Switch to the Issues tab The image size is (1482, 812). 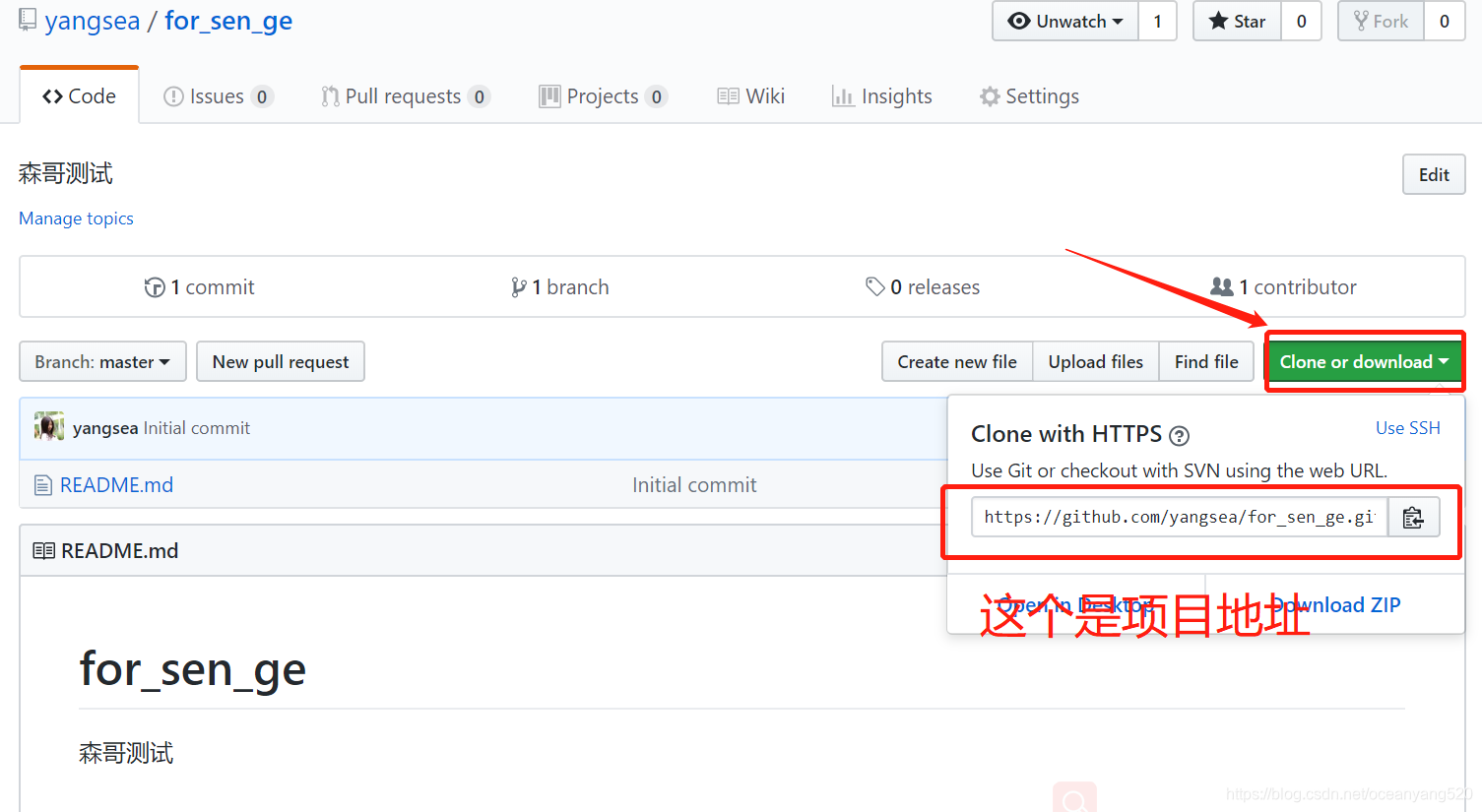pyautogui.click(x=218, y=96)
